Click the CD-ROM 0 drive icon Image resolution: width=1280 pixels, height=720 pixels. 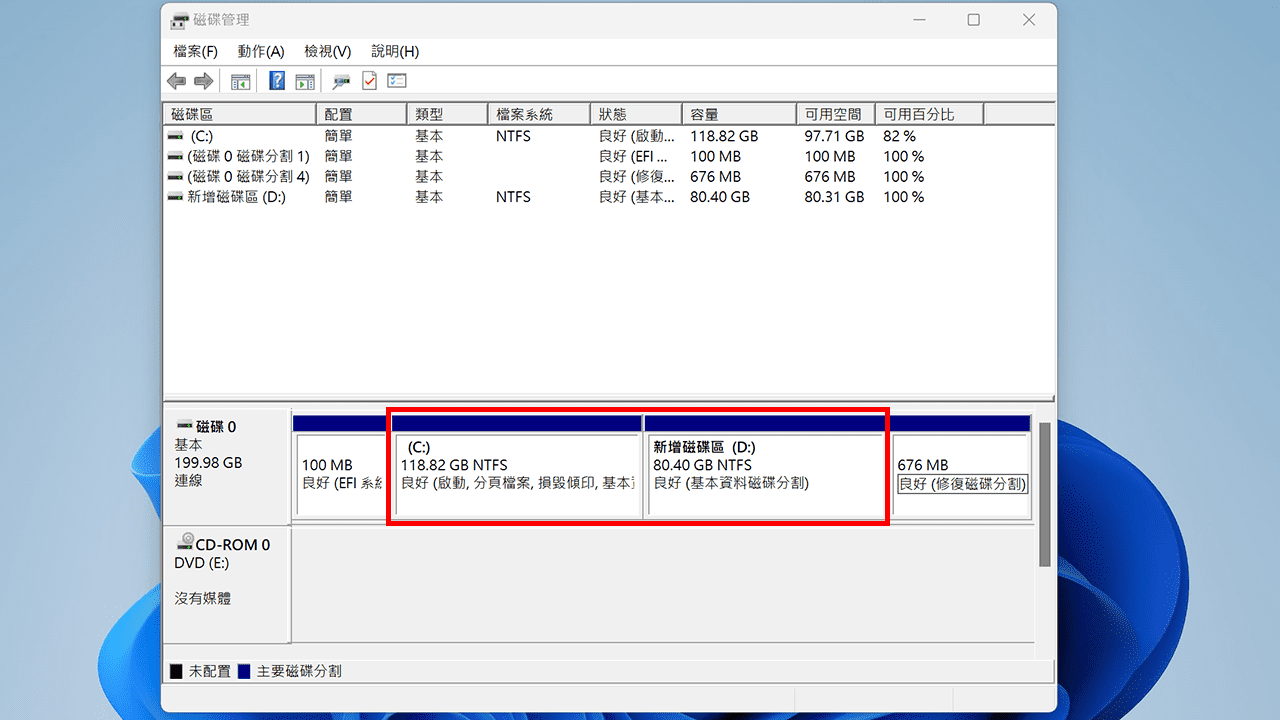click(x=186, y=542)
